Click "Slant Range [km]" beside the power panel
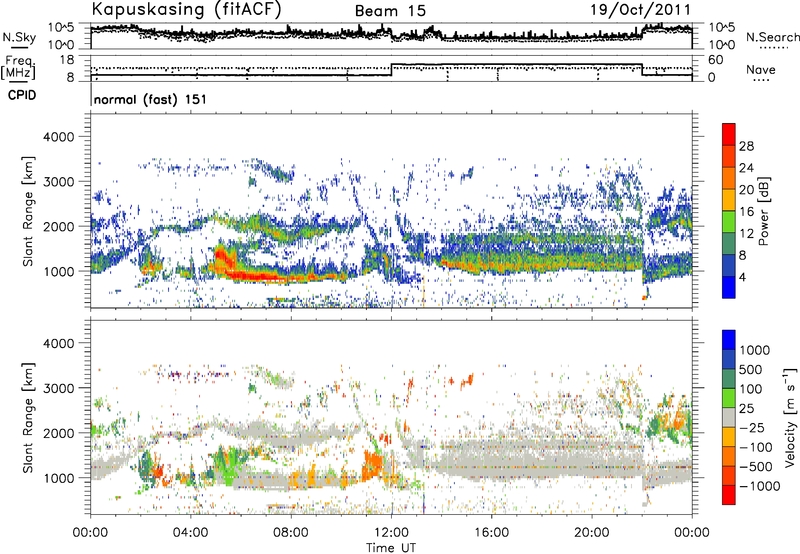The image size is (800, 554). (28, 211)
